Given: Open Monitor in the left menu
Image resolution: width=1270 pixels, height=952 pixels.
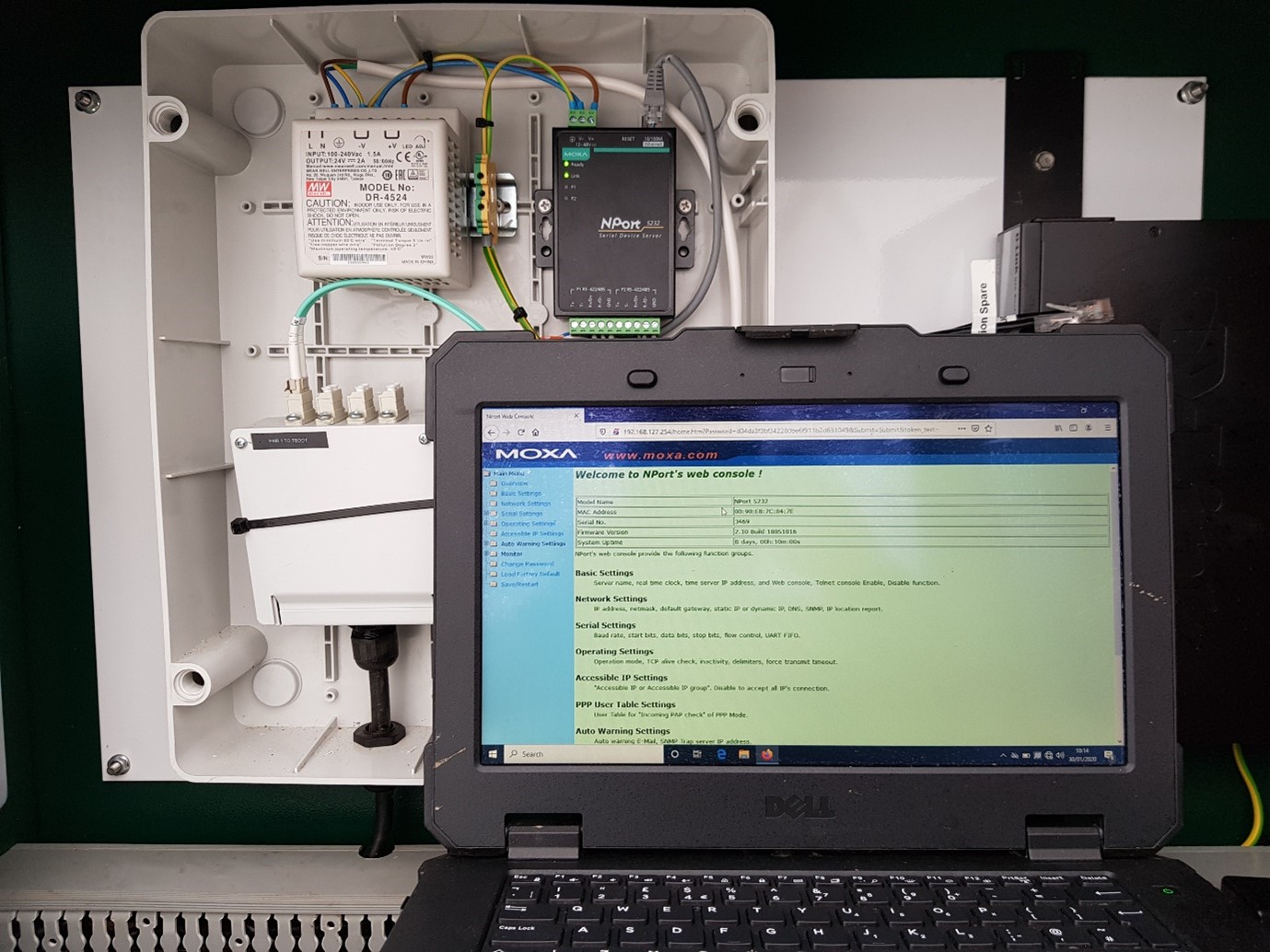Looking at the screenshot, I should coord(512,554).
